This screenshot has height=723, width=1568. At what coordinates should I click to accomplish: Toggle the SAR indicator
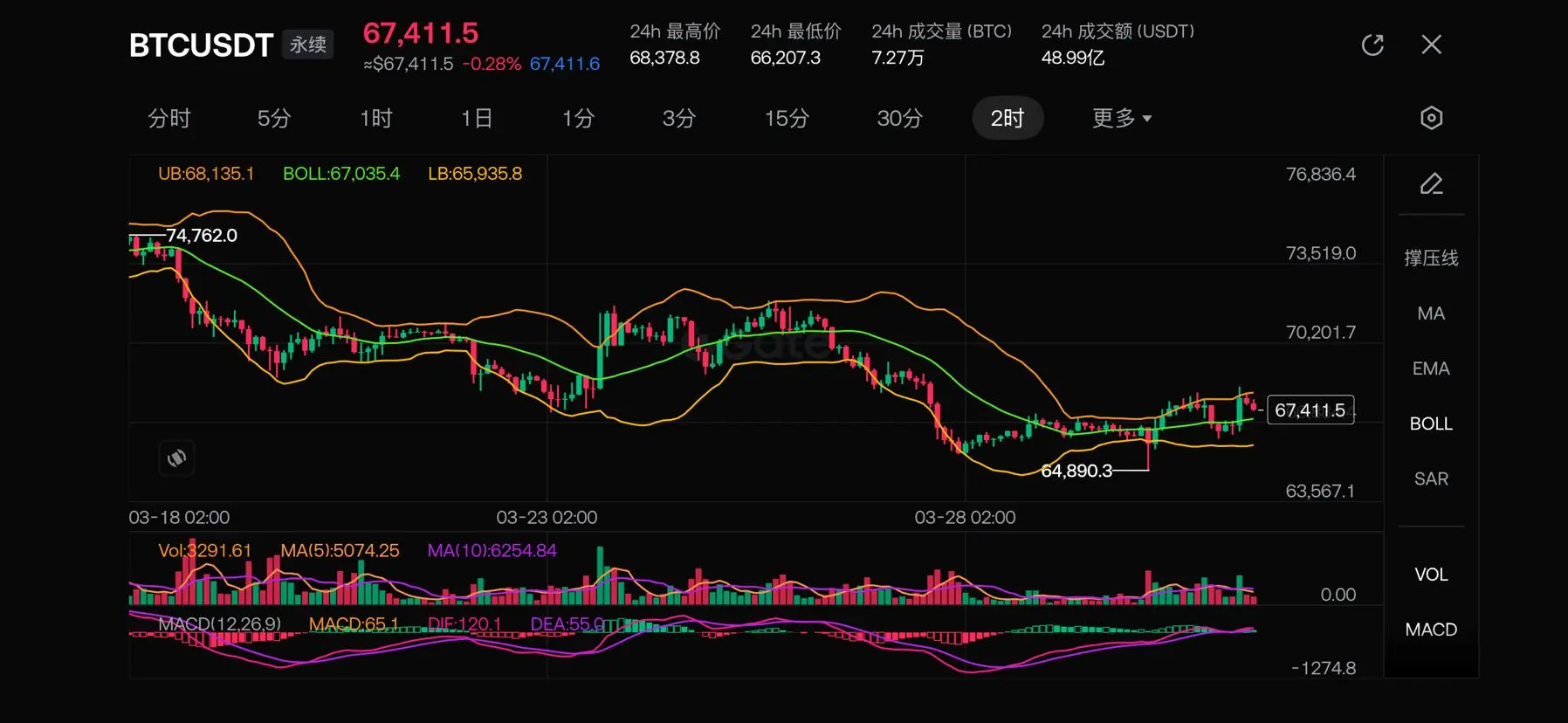pos(1431,479)
